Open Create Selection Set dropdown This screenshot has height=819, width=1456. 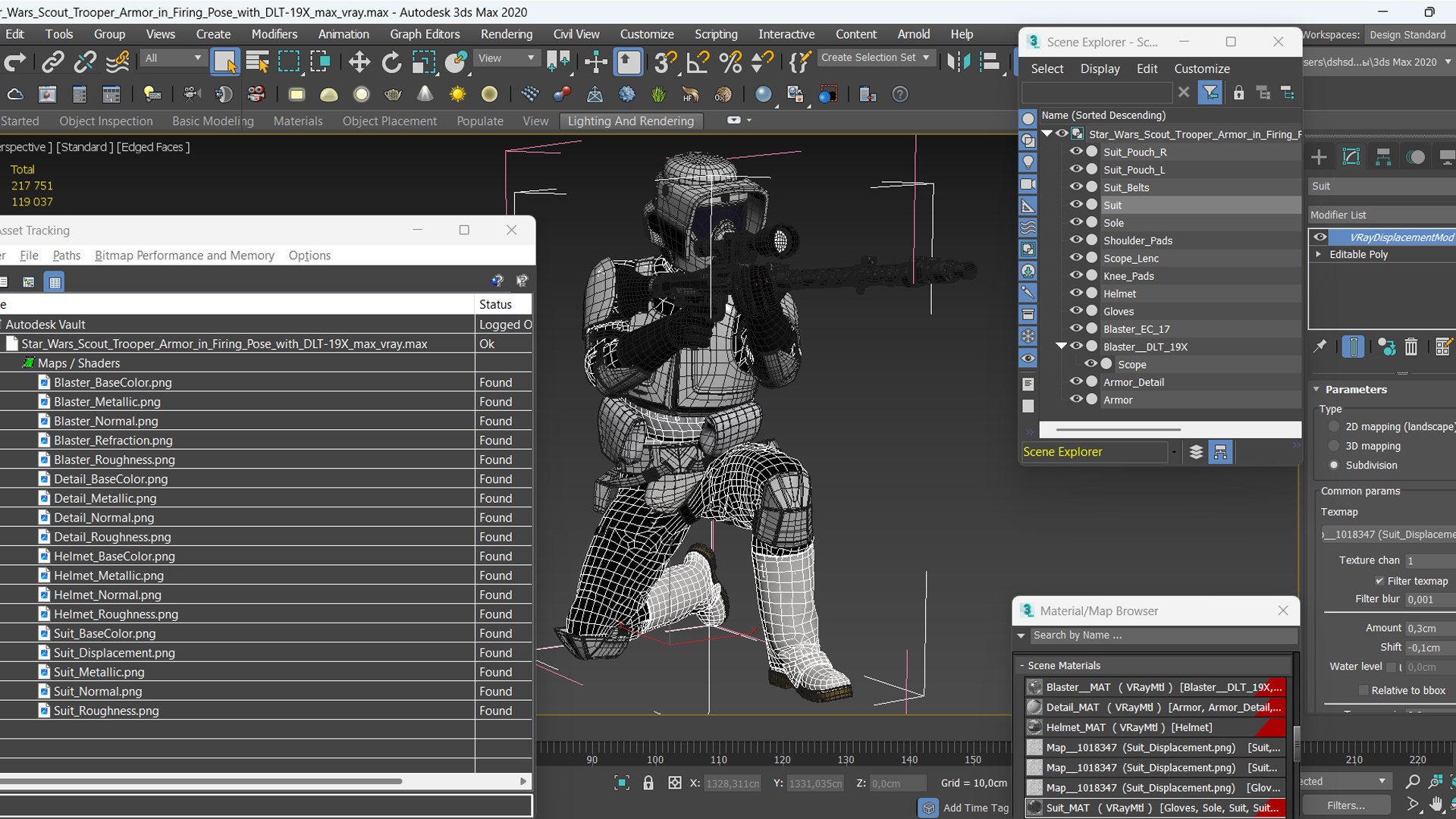pyautogui.click(x=876, y=58)
